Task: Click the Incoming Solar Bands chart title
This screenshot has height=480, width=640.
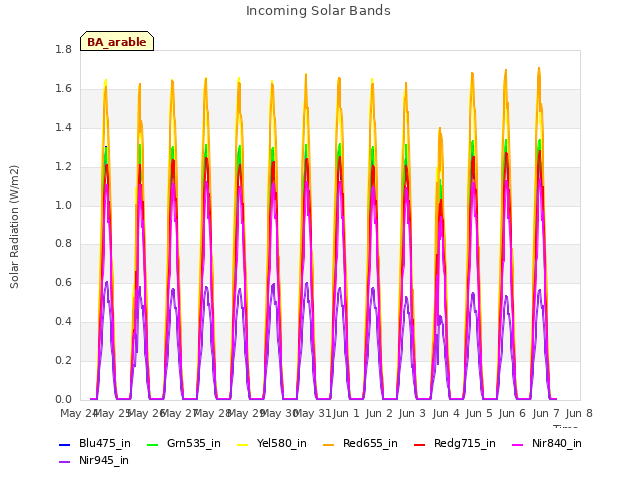Action: point(318,11)
